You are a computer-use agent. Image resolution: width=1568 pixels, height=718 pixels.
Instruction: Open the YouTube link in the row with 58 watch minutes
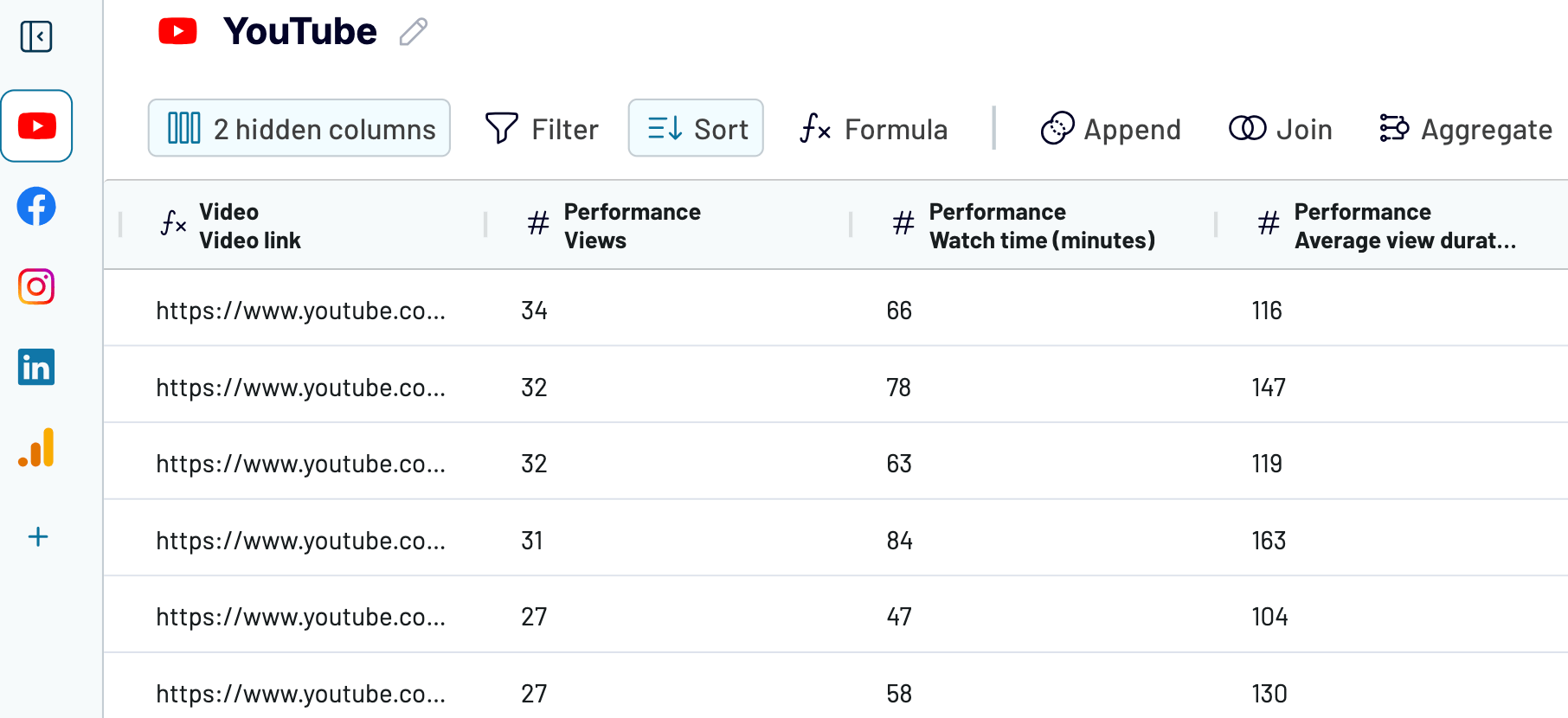pos(301,694)
